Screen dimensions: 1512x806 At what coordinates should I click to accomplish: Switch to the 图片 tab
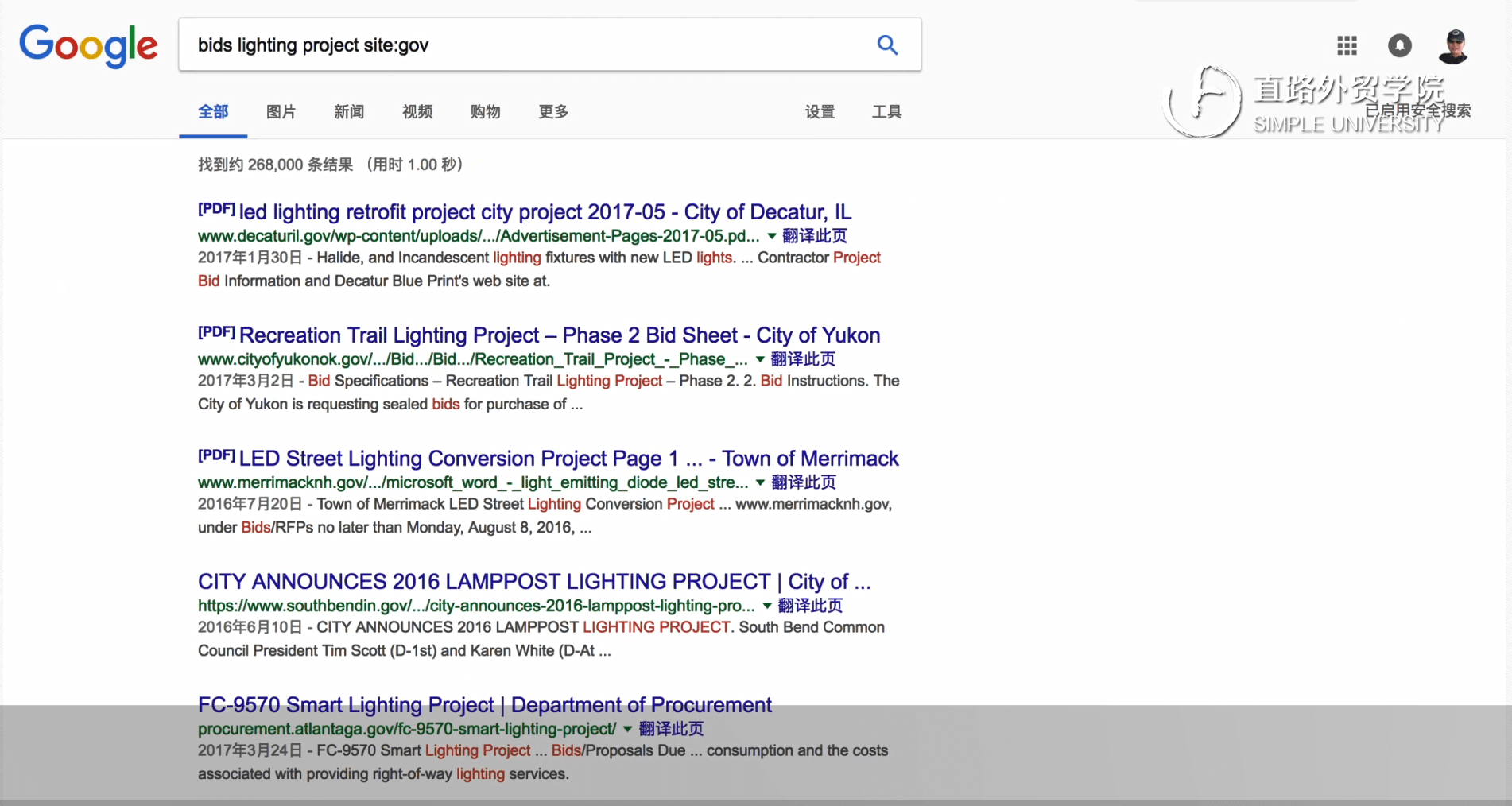click(x=281, y=112)
